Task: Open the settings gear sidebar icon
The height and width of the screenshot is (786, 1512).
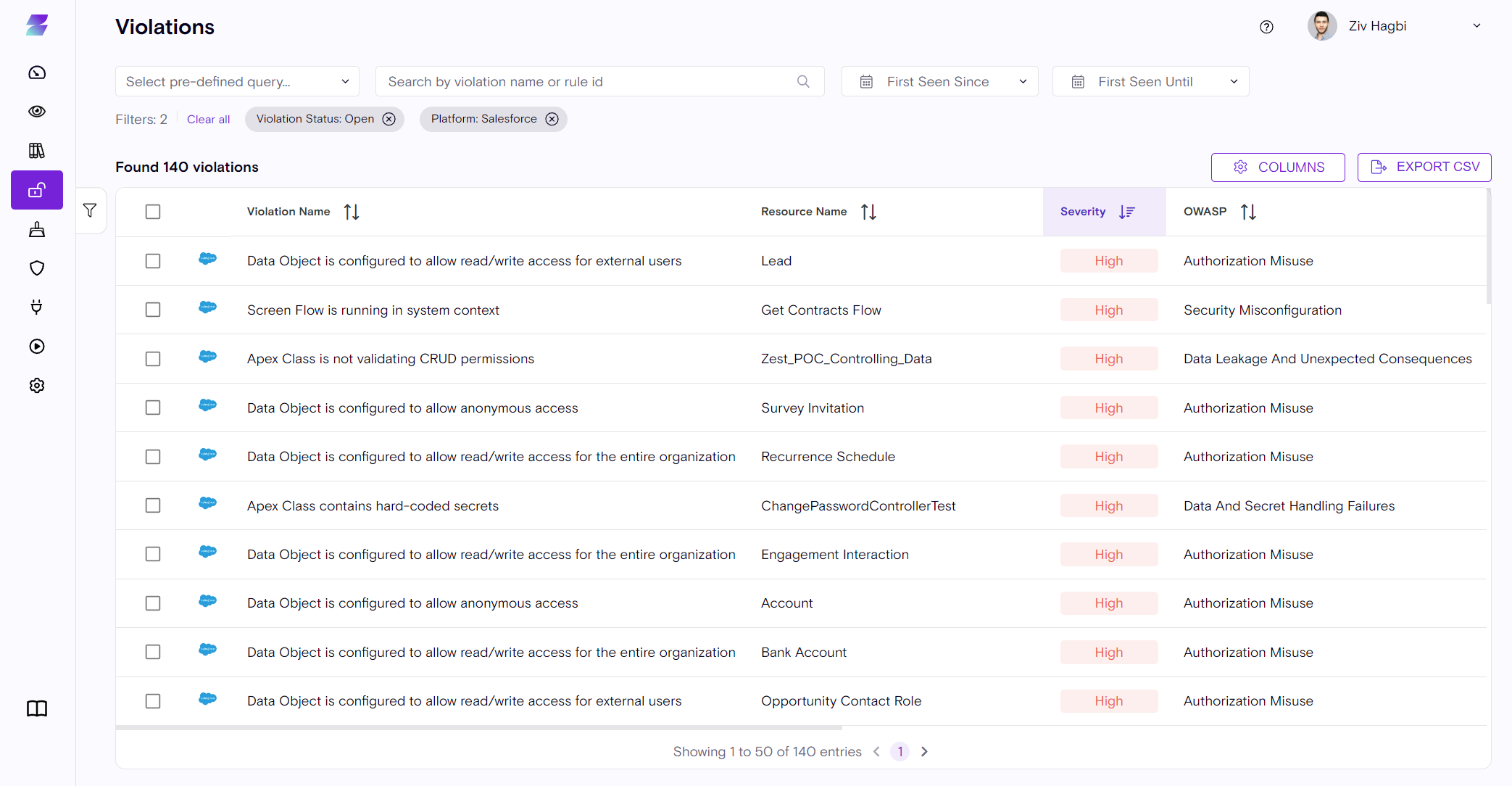Action: (x=37, y=386)
